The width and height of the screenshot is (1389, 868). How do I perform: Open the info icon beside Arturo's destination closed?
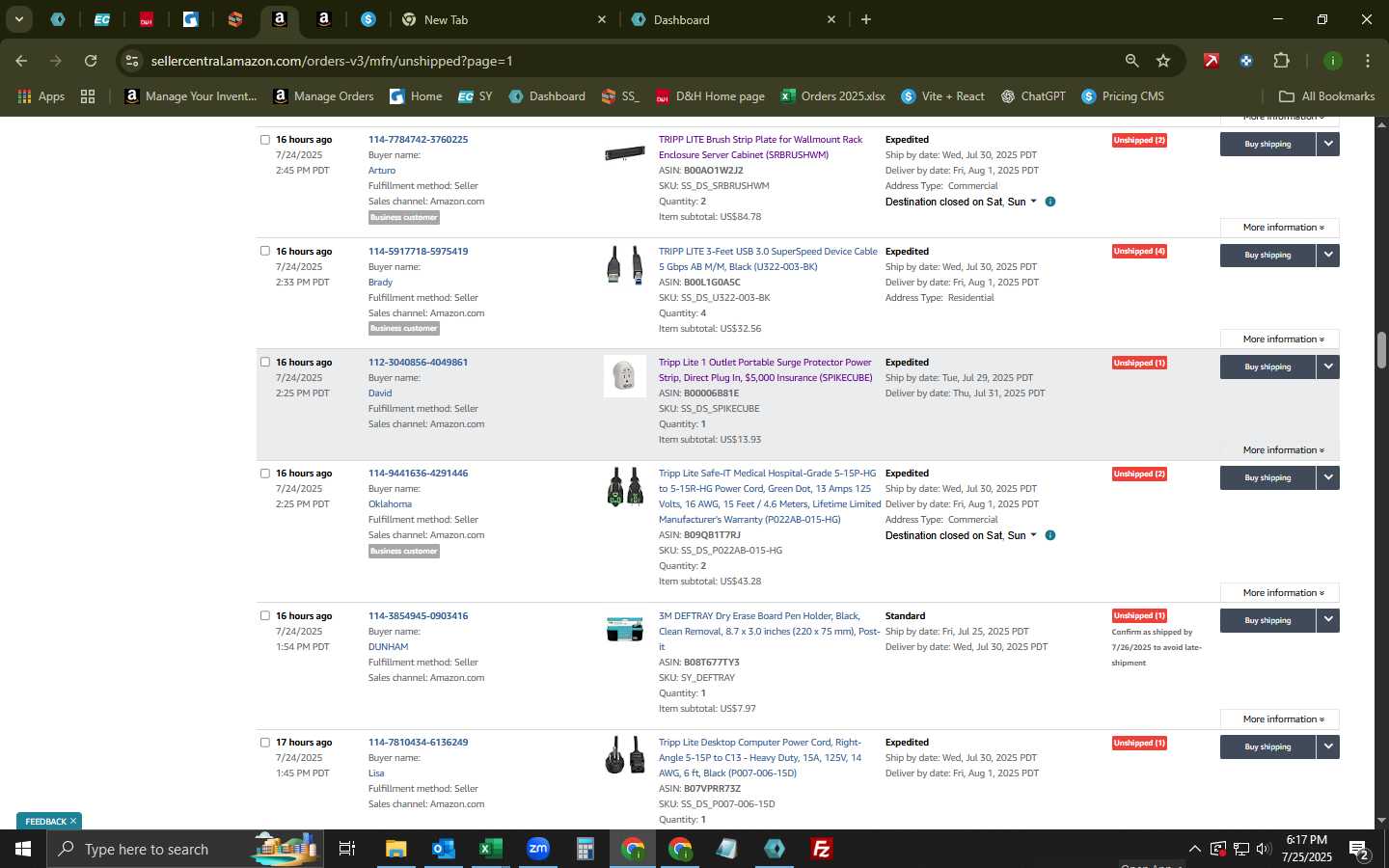[1050, 202]
